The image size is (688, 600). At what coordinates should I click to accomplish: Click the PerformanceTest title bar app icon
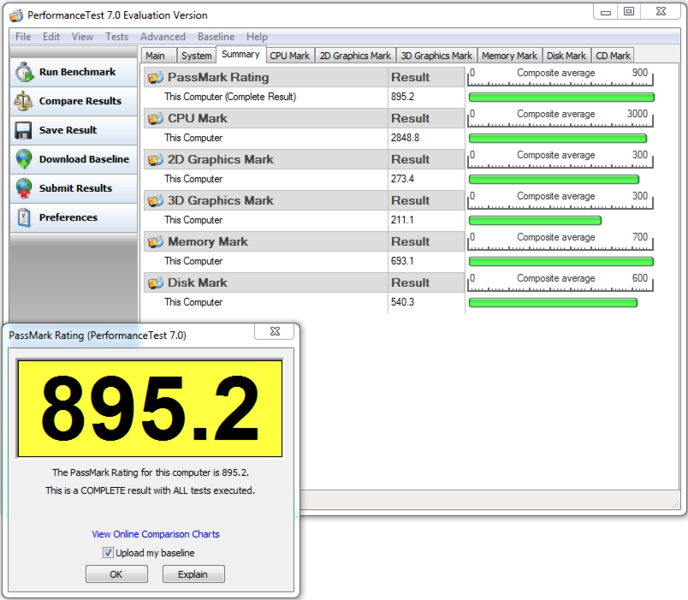[x=16, y=16]
